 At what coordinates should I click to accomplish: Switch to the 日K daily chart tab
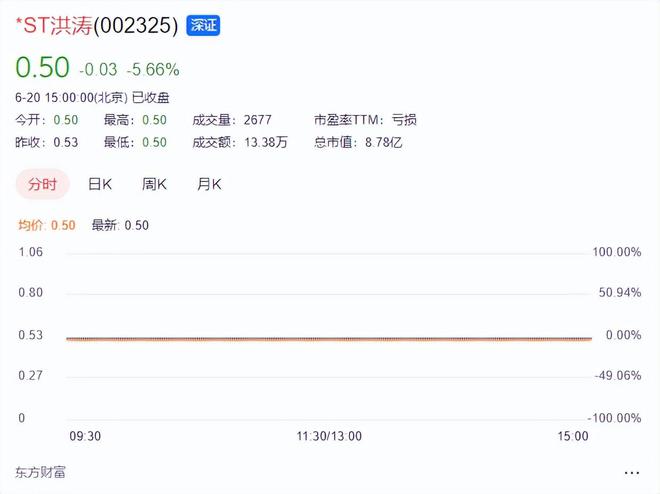[x=100, y=184]
